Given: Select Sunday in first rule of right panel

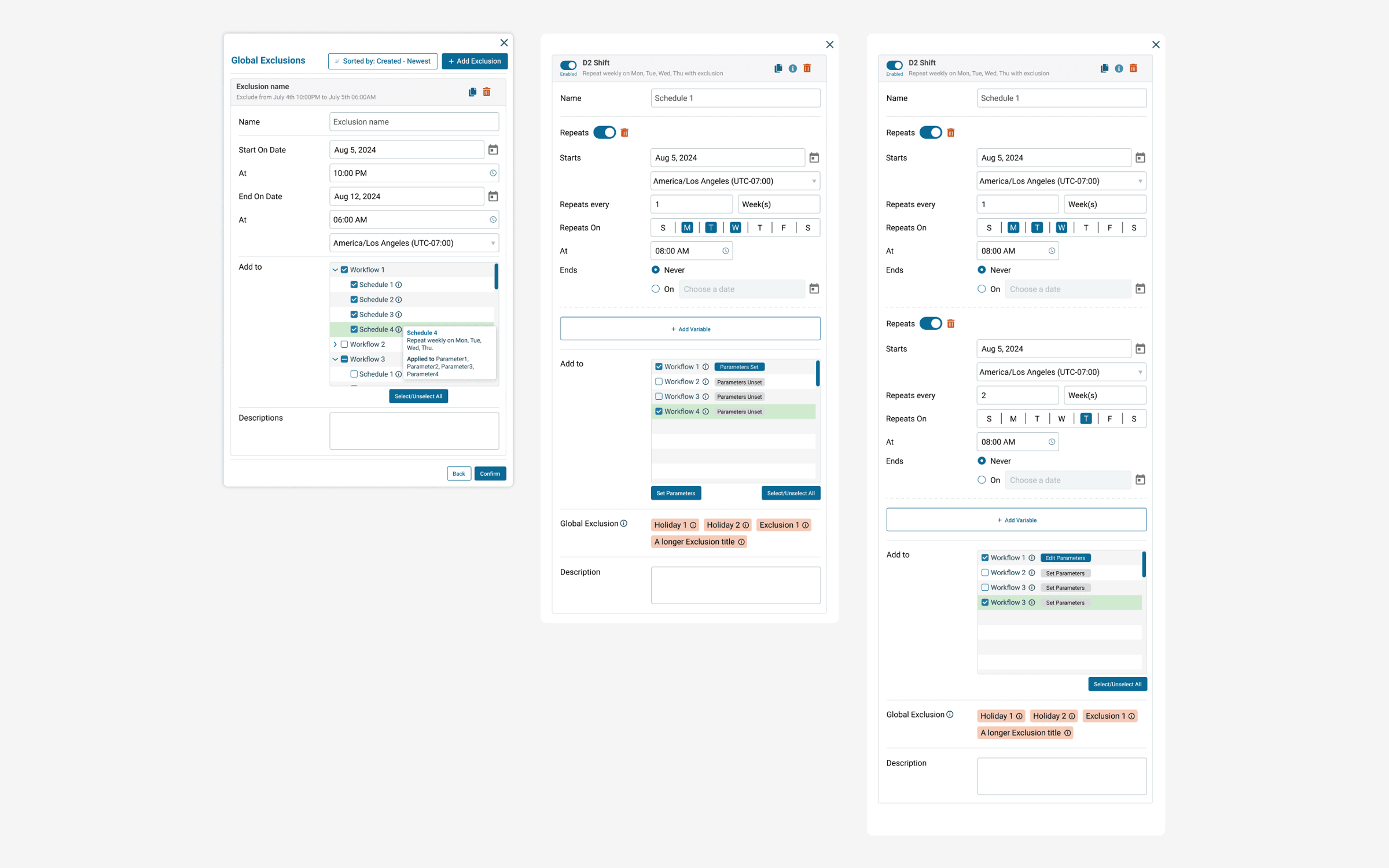Looking at the screenshot, I should (x=989, y=228).
